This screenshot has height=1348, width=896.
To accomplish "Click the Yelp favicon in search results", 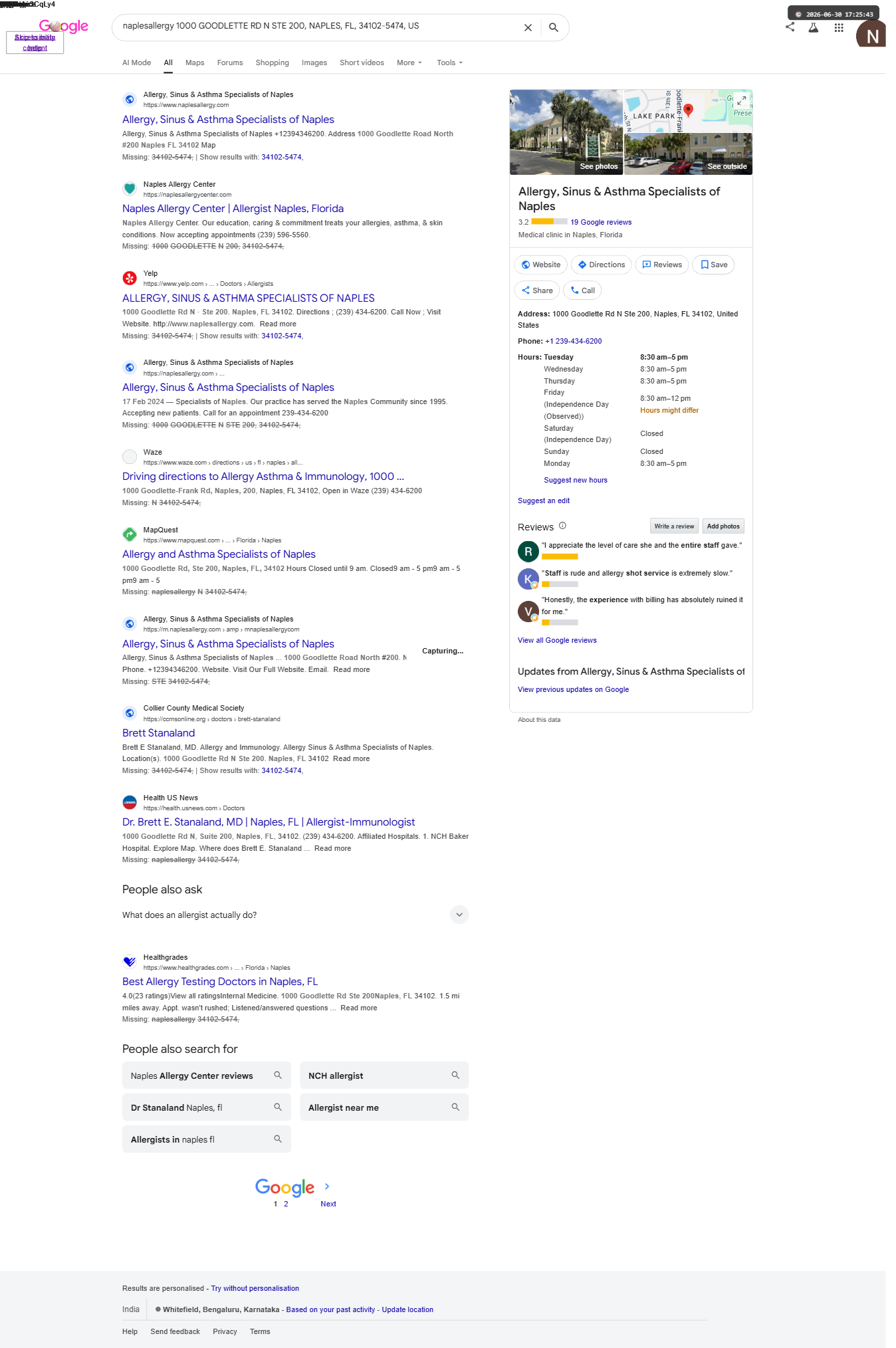I will coord(130,278).
